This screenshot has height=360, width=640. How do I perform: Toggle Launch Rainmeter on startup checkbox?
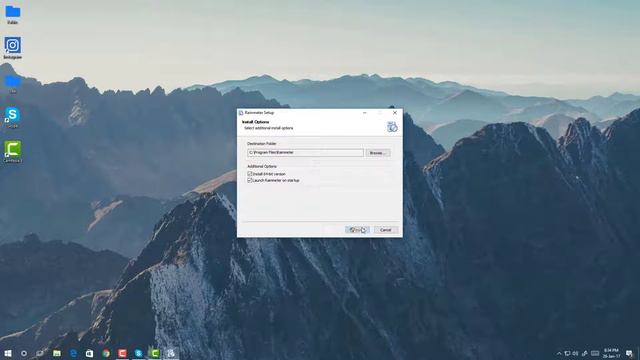(x=250, y=180)
